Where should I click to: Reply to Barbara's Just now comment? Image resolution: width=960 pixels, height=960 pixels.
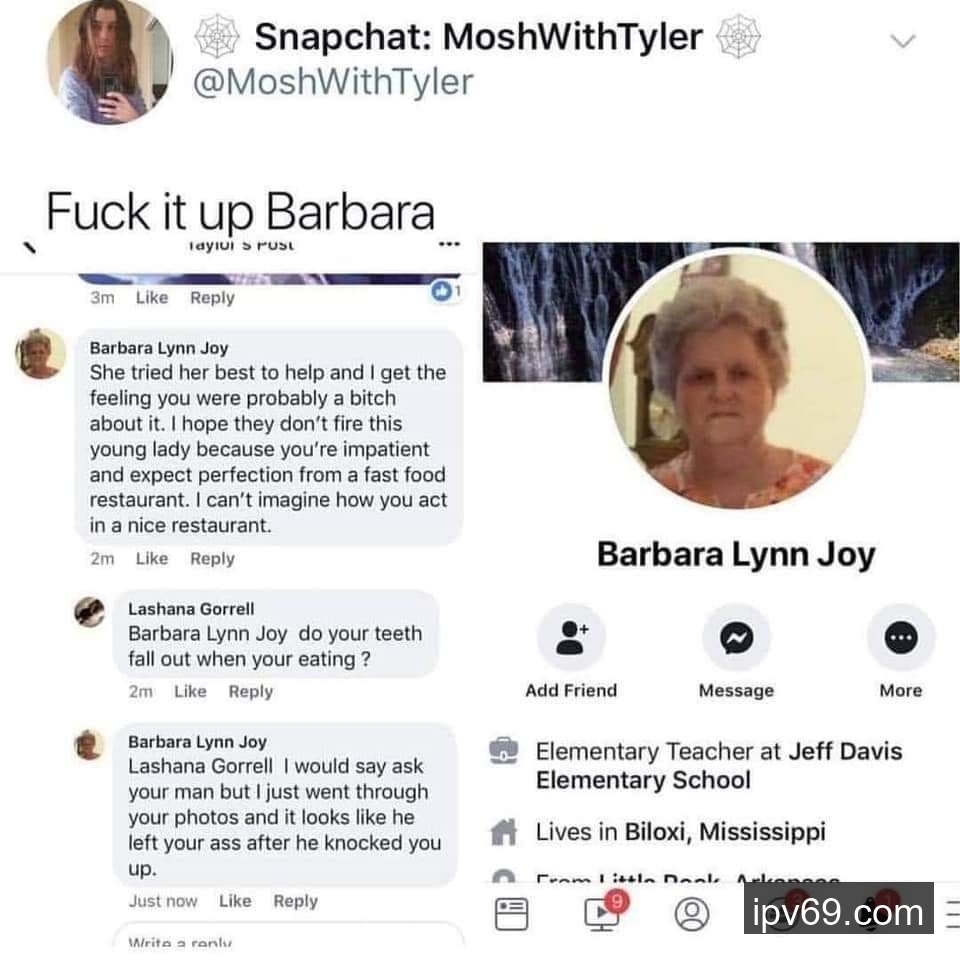tap(296, 901)
